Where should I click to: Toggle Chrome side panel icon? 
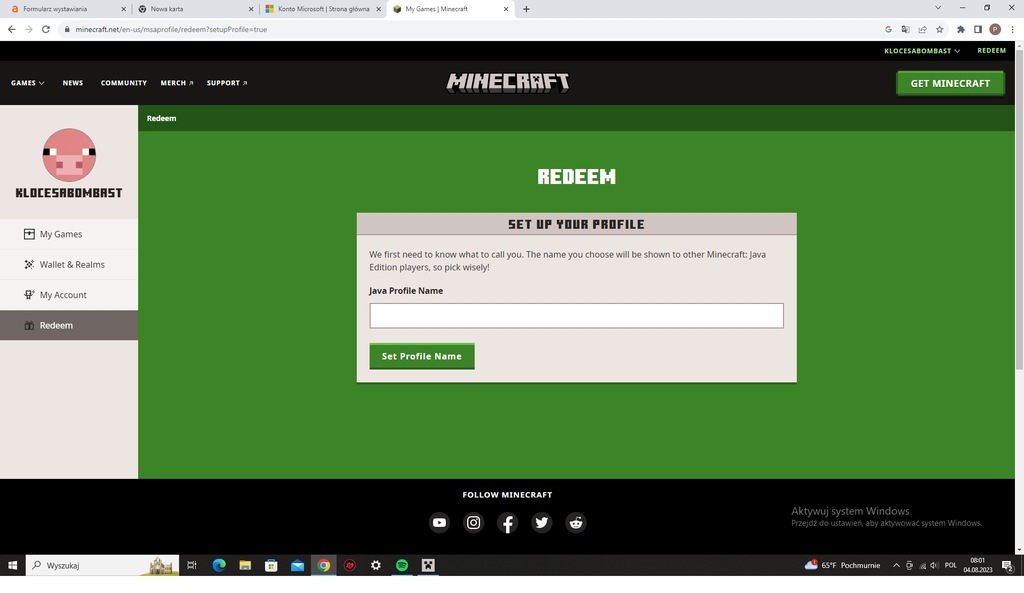pos(978,29)
